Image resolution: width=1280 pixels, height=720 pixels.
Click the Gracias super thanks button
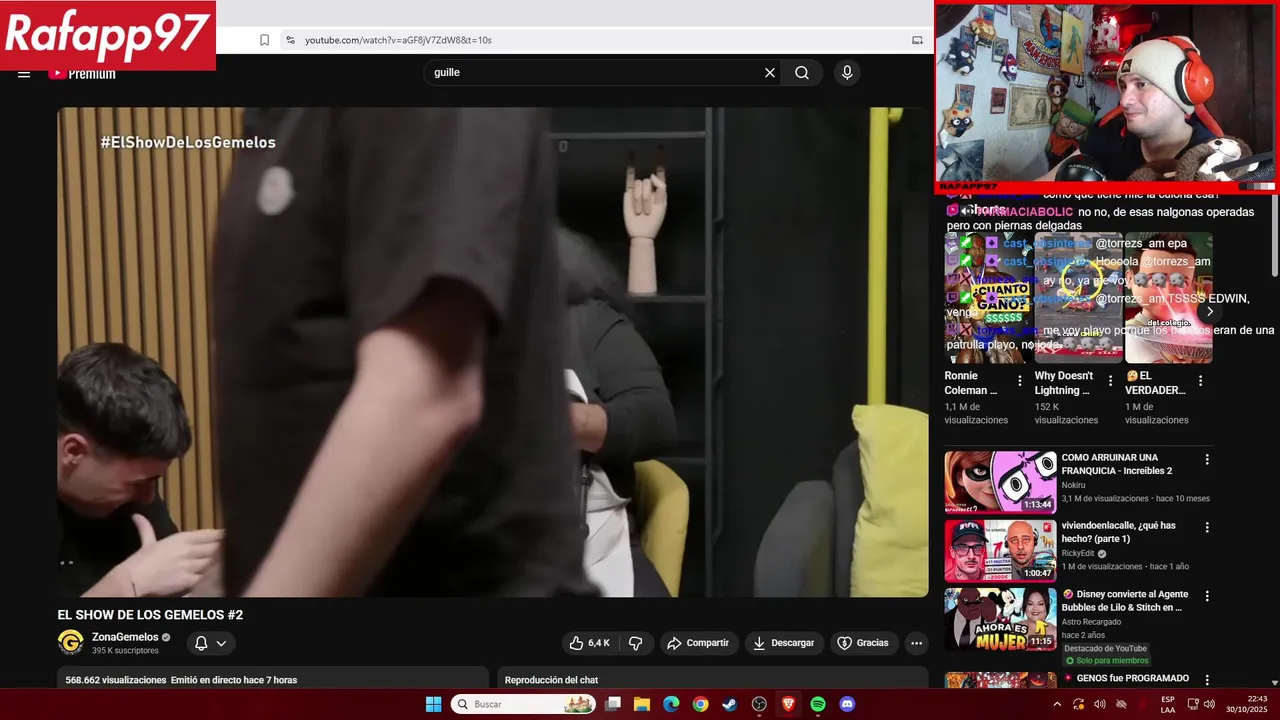point(863,643)
